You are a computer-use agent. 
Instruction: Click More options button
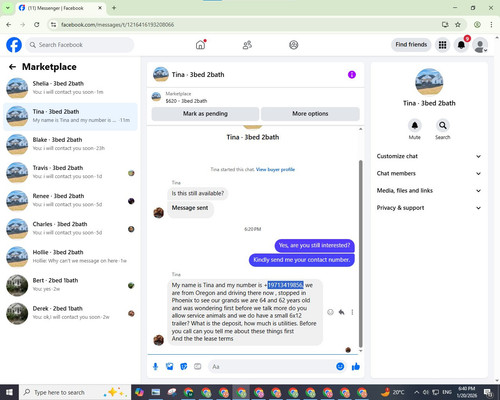click(310, 114)
